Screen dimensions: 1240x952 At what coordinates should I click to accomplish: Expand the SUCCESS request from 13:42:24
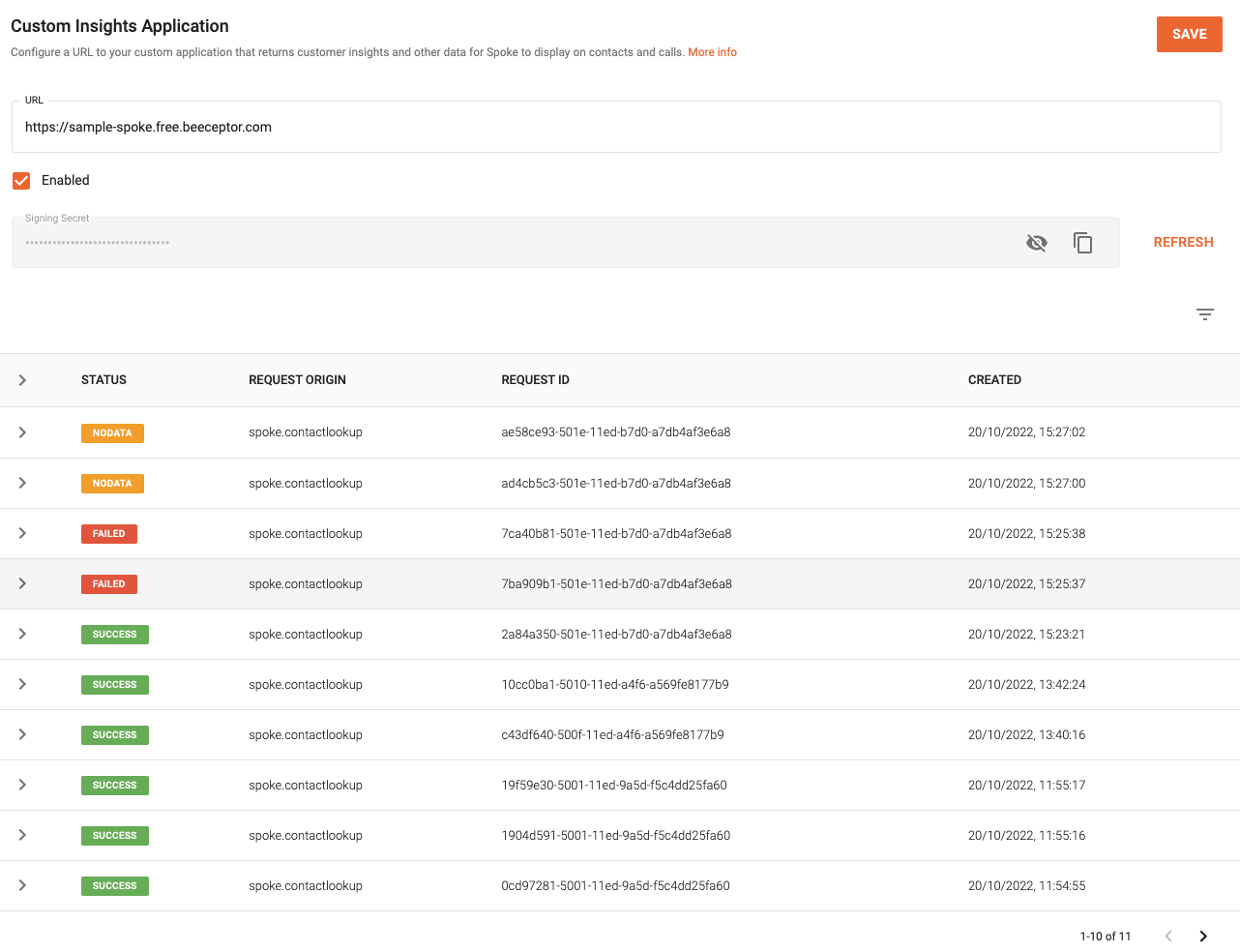22,684
